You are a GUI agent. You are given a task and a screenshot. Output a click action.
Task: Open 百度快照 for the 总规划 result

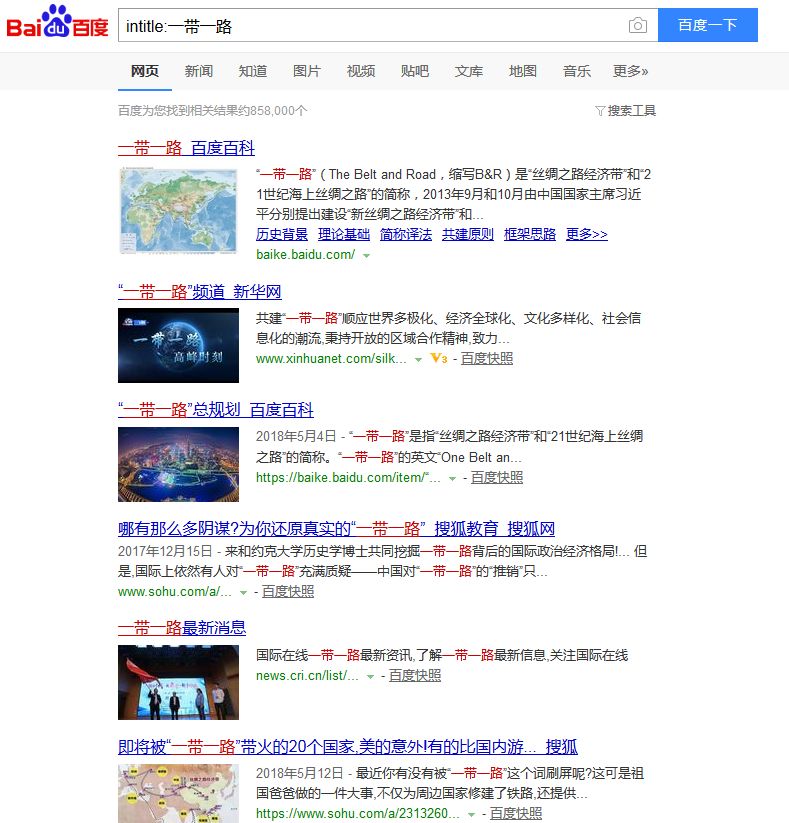pos(497,478)
